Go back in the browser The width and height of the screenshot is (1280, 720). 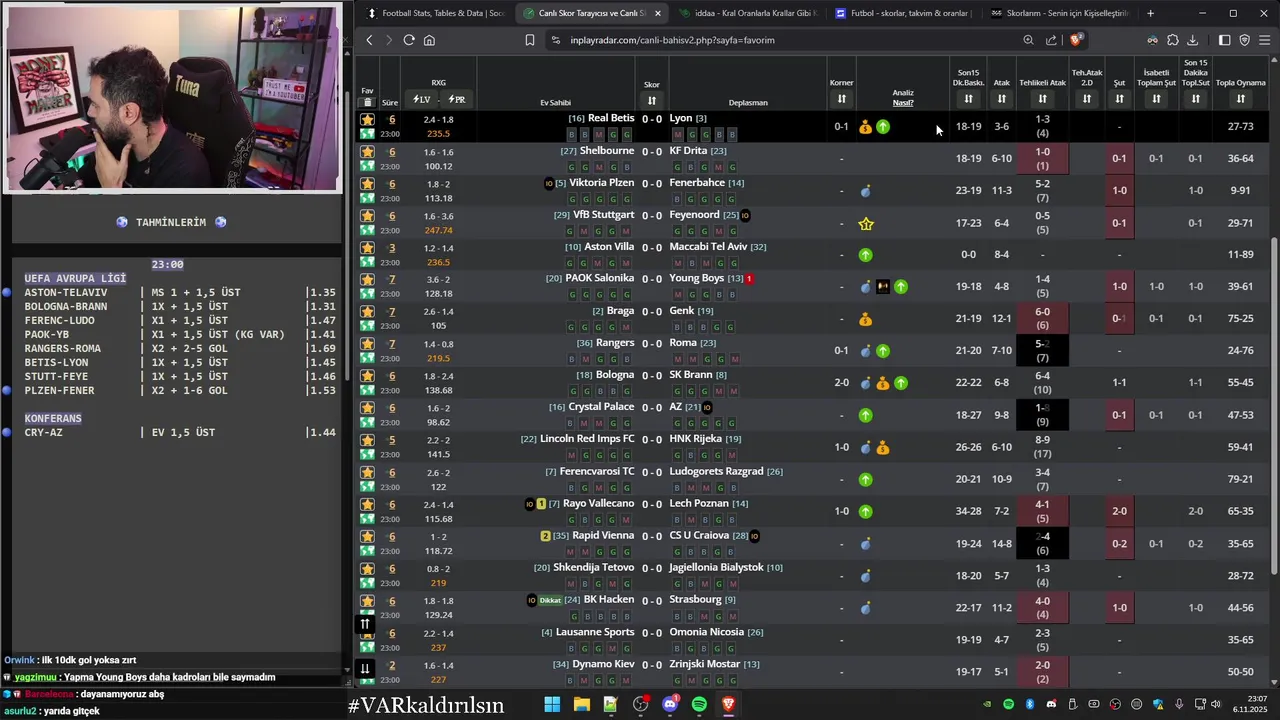(x=369, y=40)
